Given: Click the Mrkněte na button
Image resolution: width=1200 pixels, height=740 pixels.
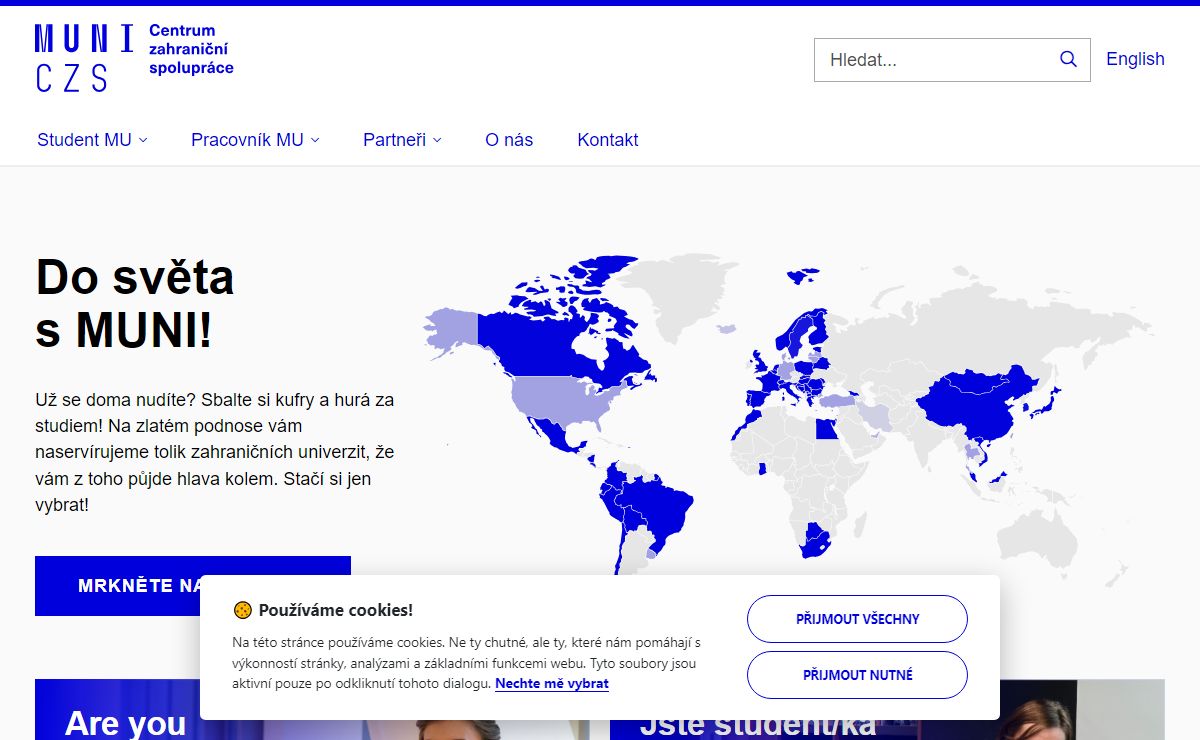Looking at the screenshot, I should tap(193, 586).
